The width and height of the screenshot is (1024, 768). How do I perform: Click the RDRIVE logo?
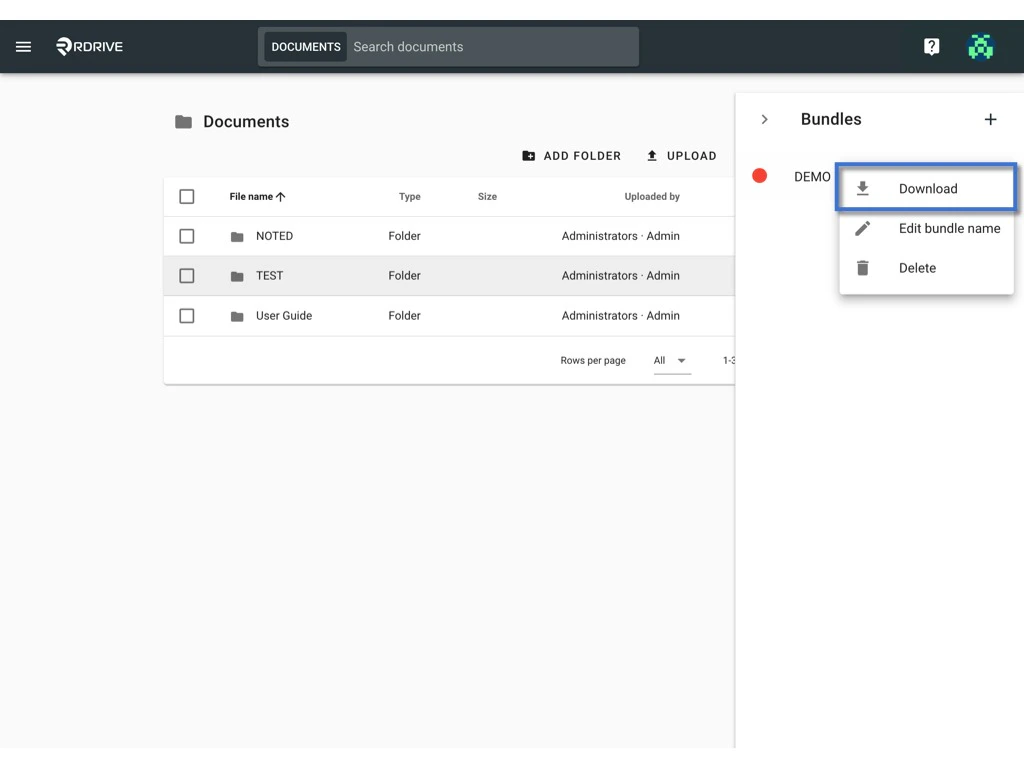point(89,46)
